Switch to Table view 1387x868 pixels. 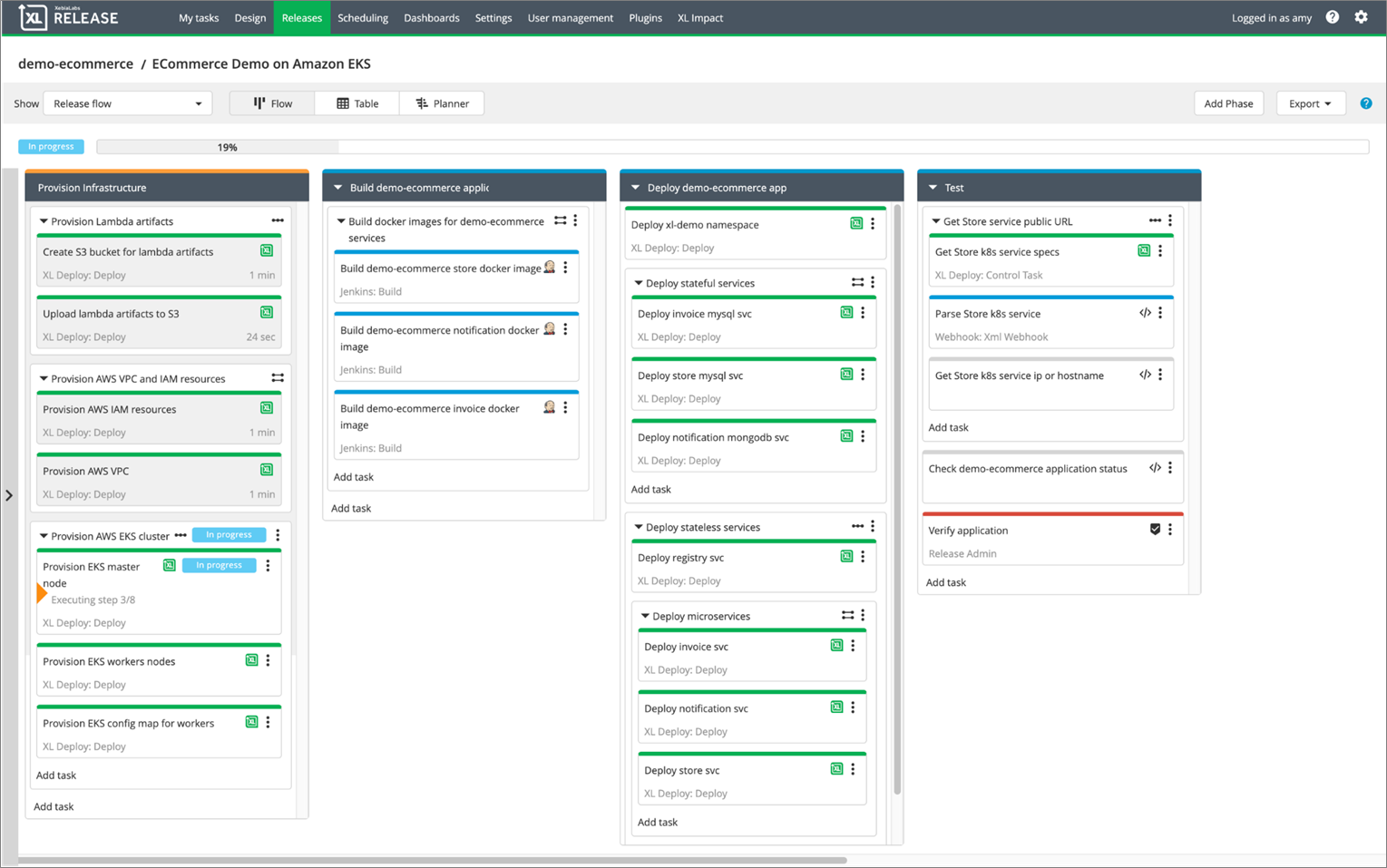coord(357,103)
